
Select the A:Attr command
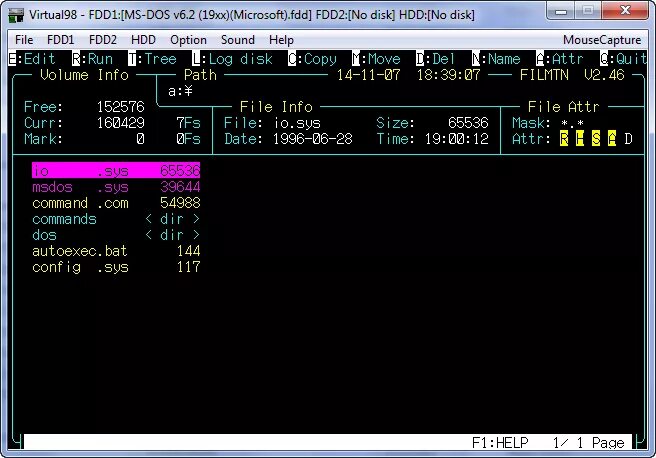tap(560, 59)
